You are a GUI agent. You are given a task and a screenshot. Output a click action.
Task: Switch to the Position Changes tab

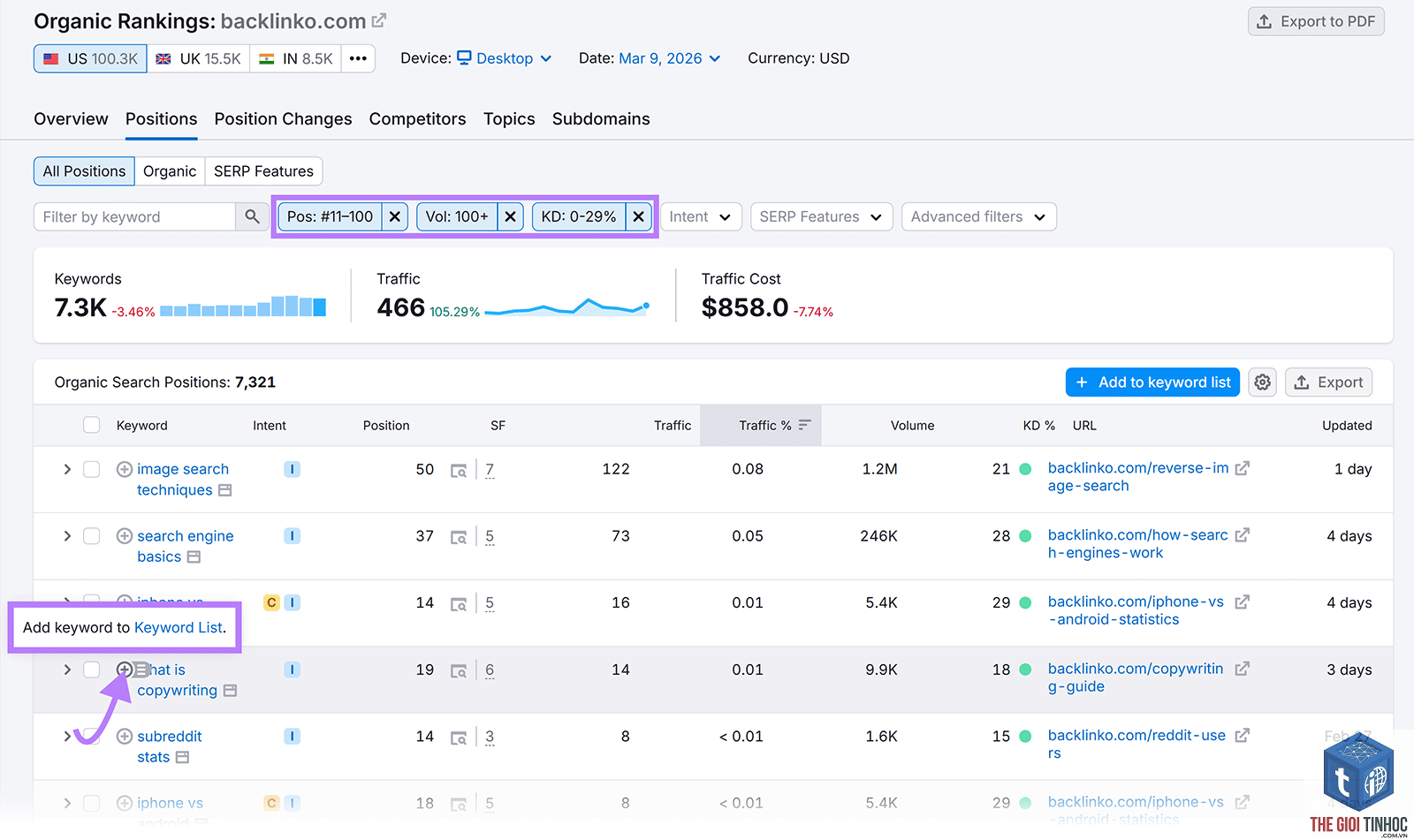[x=283, y=118]
